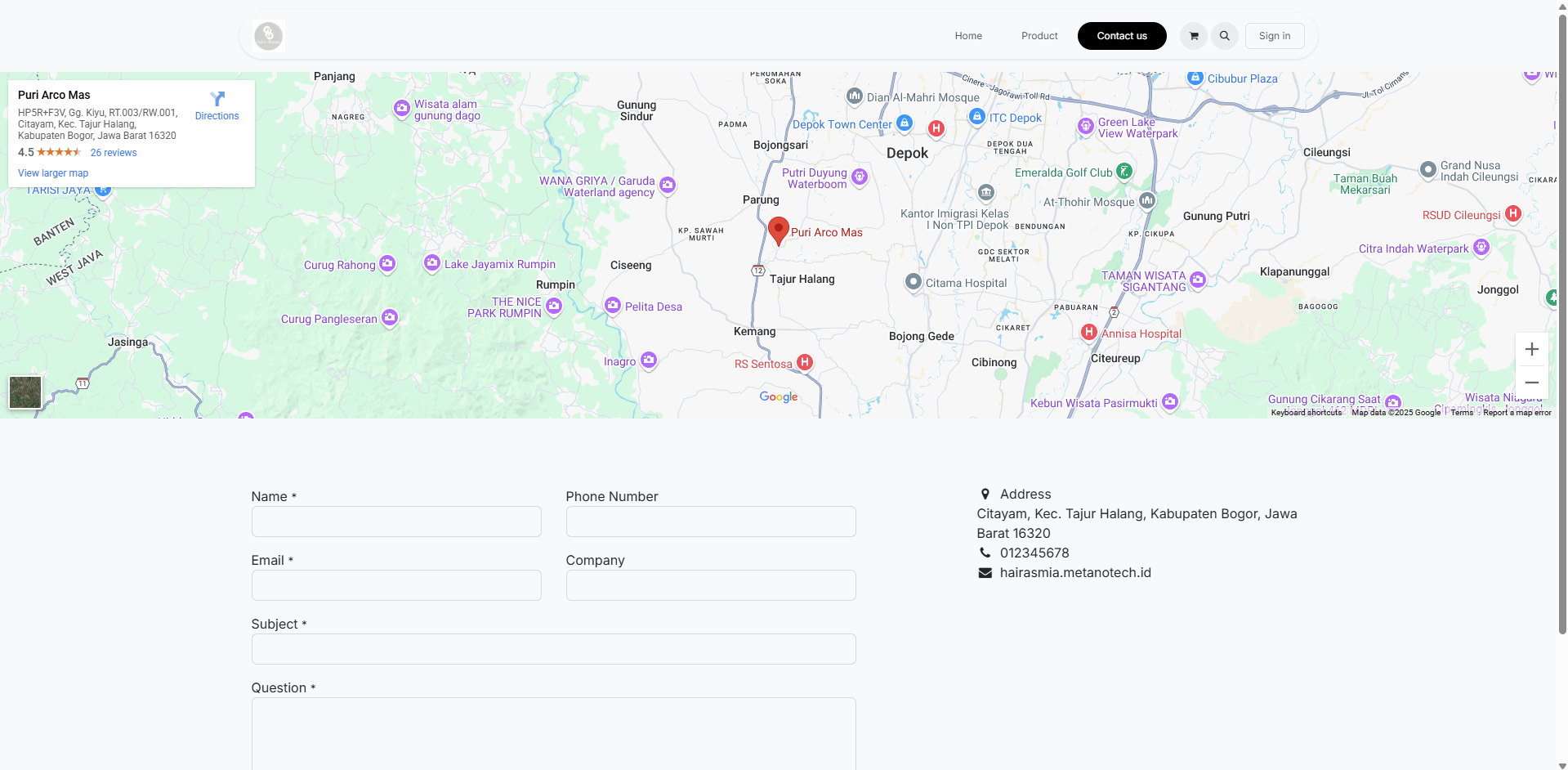Image resolution: width=1568 pixels, height=770 pixels.
Task: Click the red Puri Arco Mas pin
Action: pos(779,231)
